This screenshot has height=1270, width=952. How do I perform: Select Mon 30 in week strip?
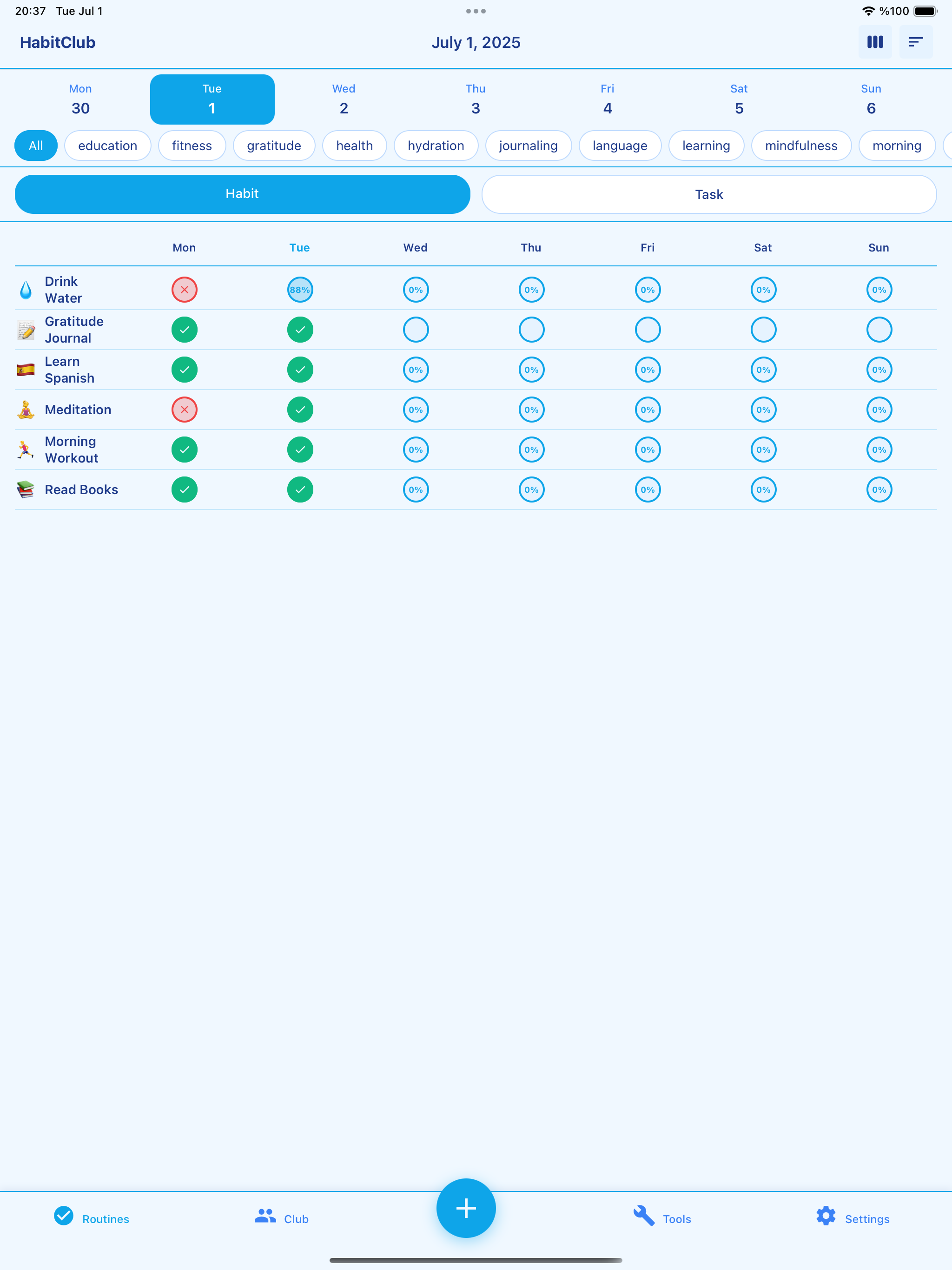click(x=80, y=99)
